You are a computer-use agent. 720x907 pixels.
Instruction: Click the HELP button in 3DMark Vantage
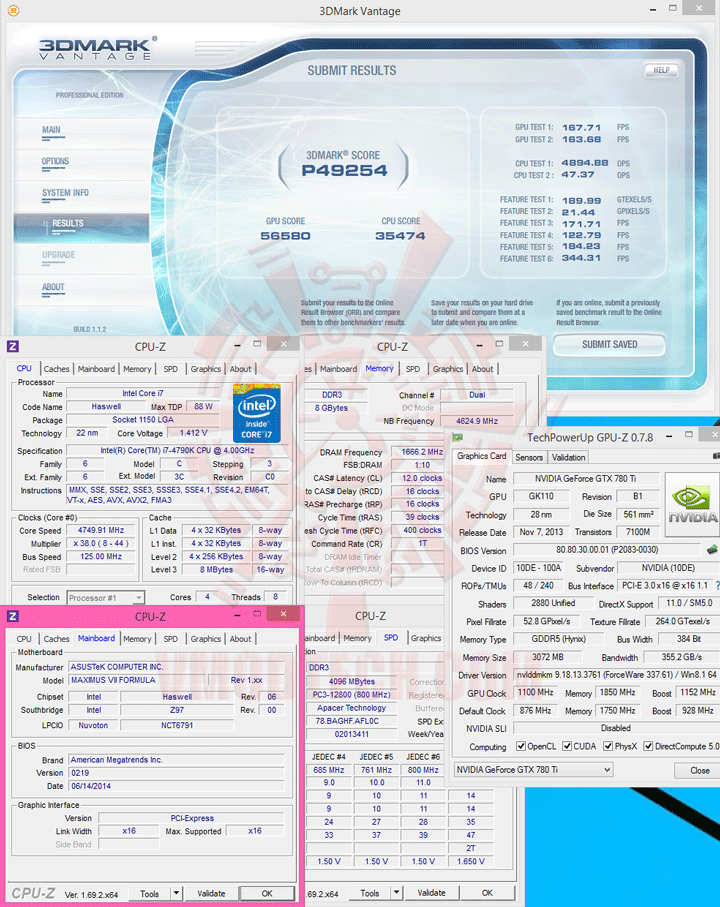661,70
